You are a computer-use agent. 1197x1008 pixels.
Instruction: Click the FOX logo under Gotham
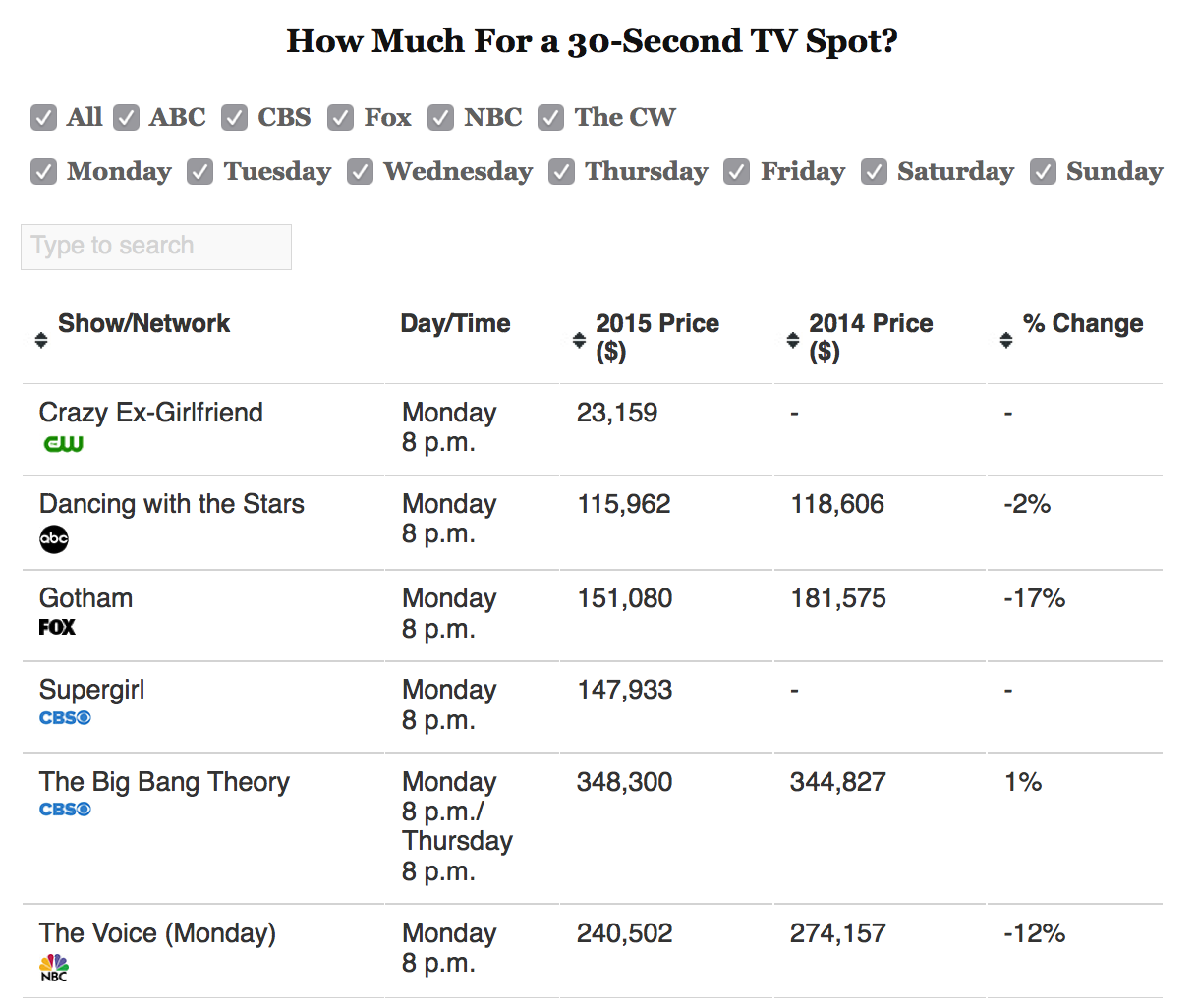pos(57,627)
